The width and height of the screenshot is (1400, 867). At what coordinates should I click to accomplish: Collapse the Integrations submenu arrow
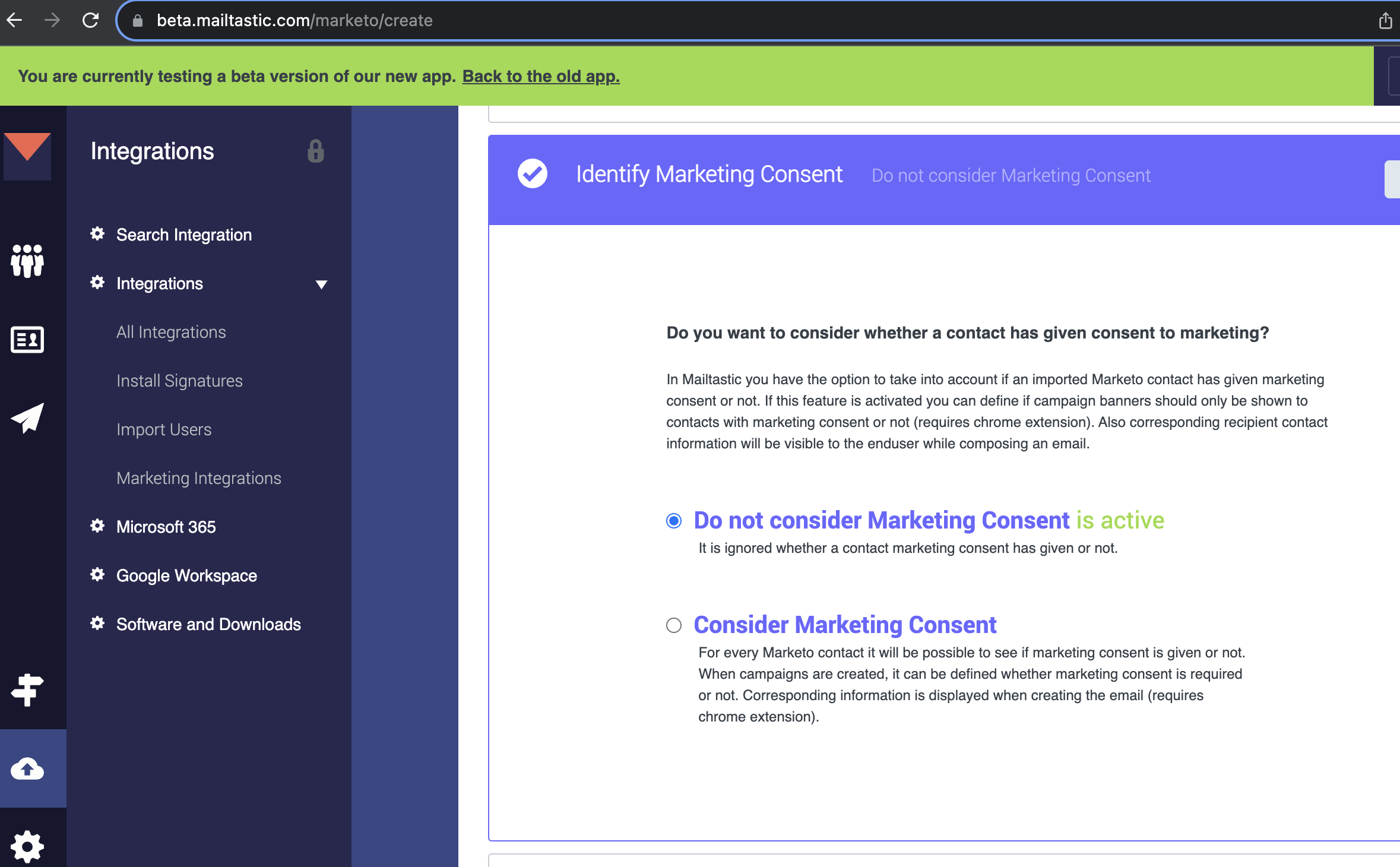[x=321, y=284]
